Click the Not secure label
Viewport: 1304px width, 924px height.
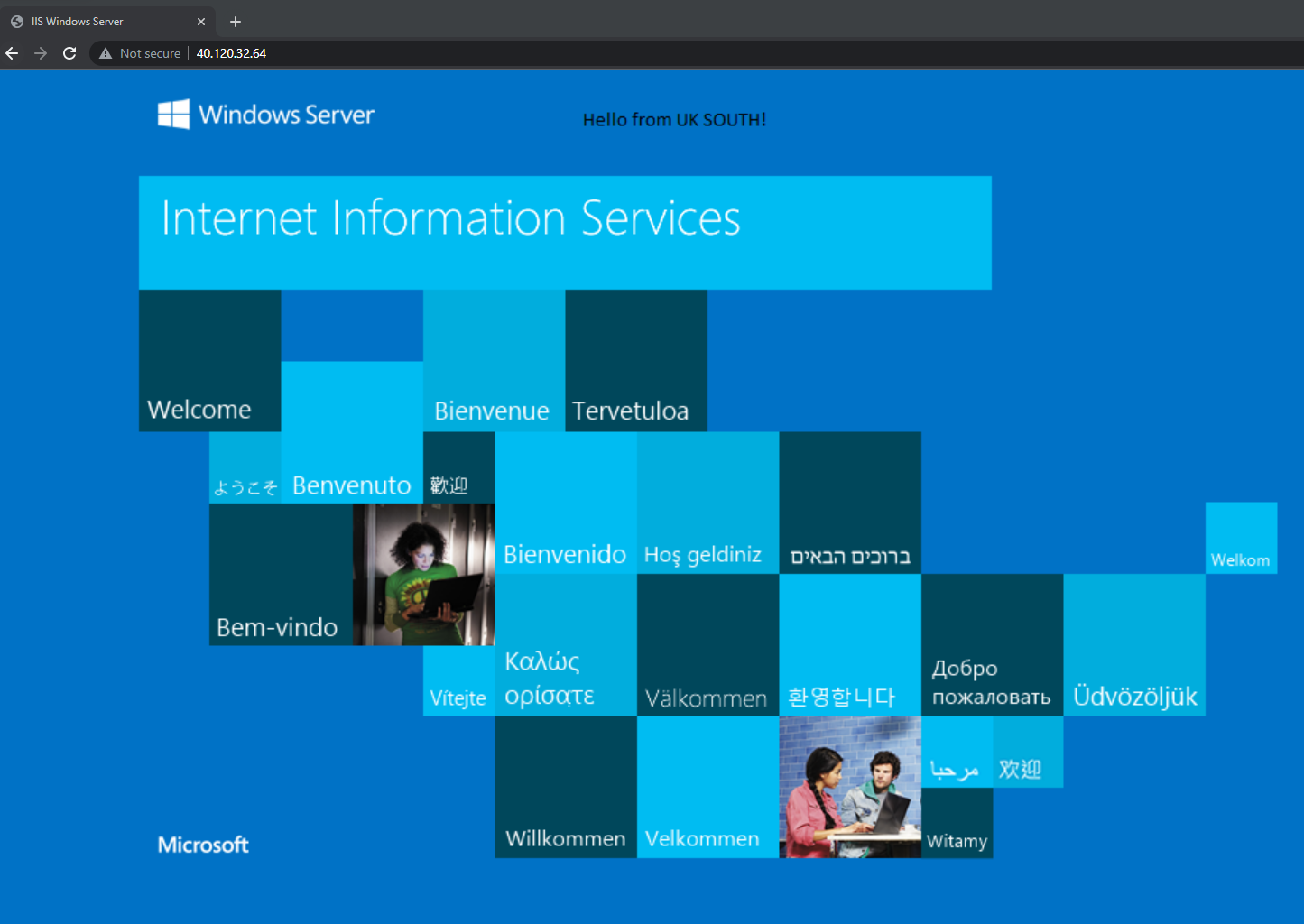pyautogui.click(x=150, y=53)
